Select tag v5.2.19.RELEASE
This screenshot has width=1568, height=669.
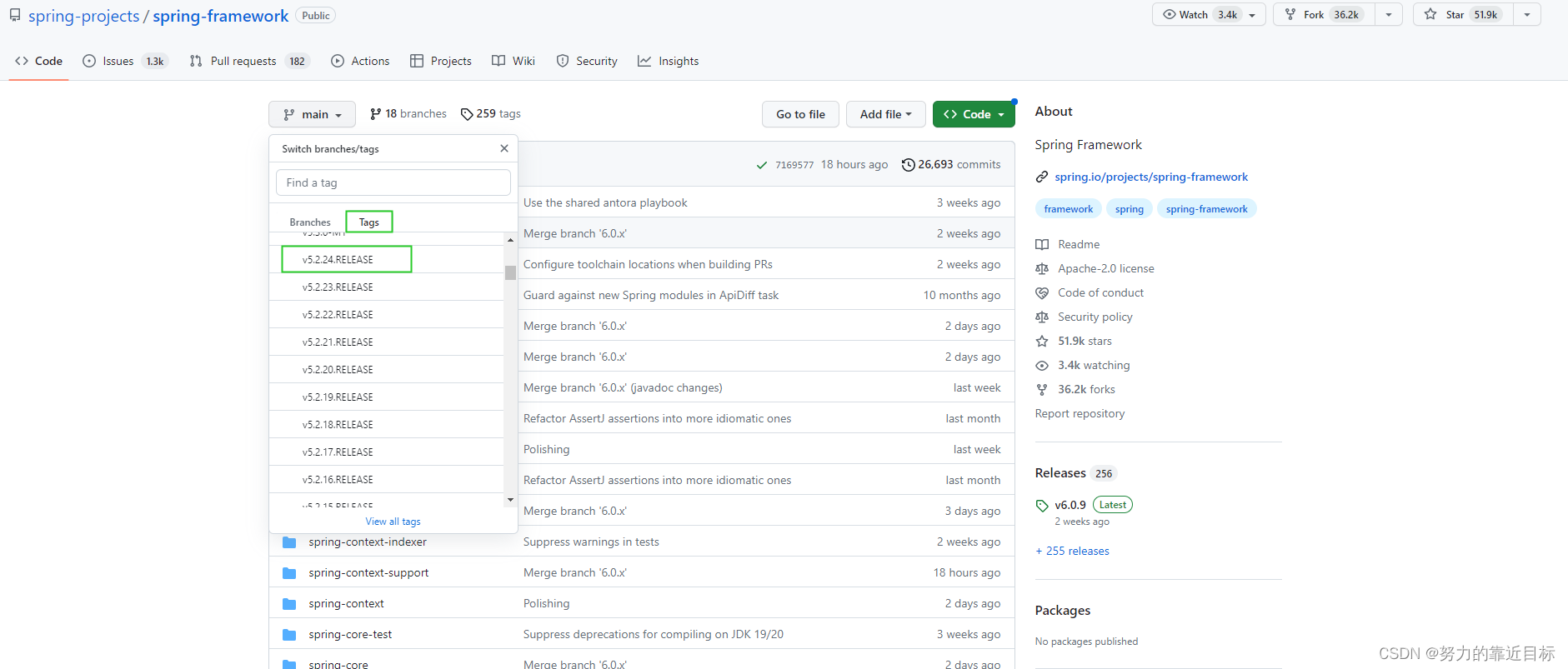(387, 397)
